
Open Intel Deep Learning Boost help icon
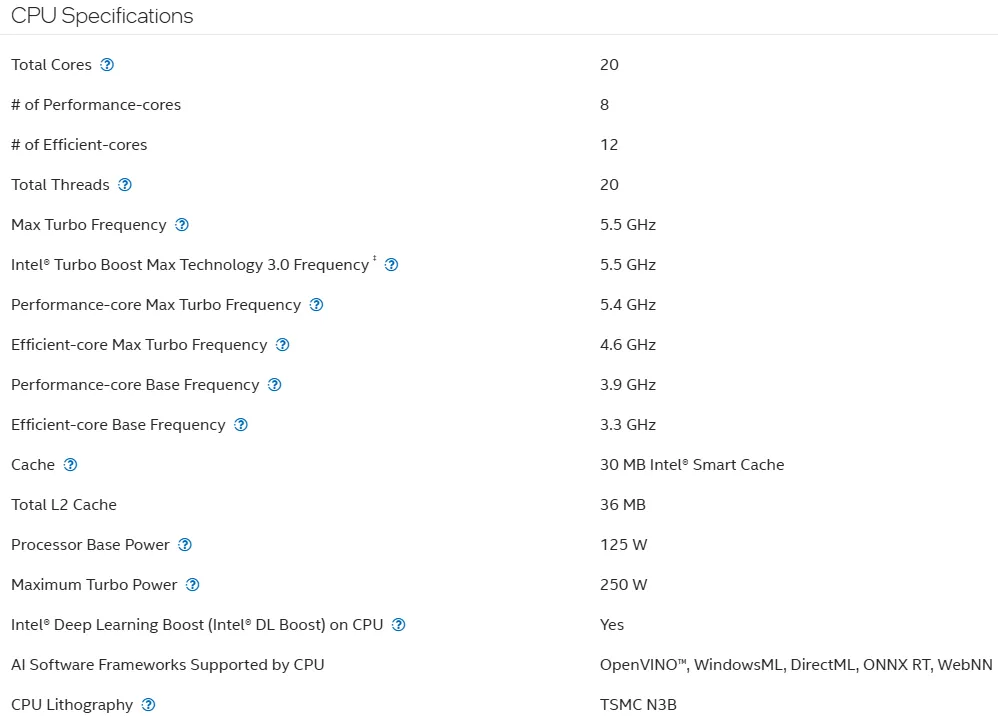tap(398, 625)
